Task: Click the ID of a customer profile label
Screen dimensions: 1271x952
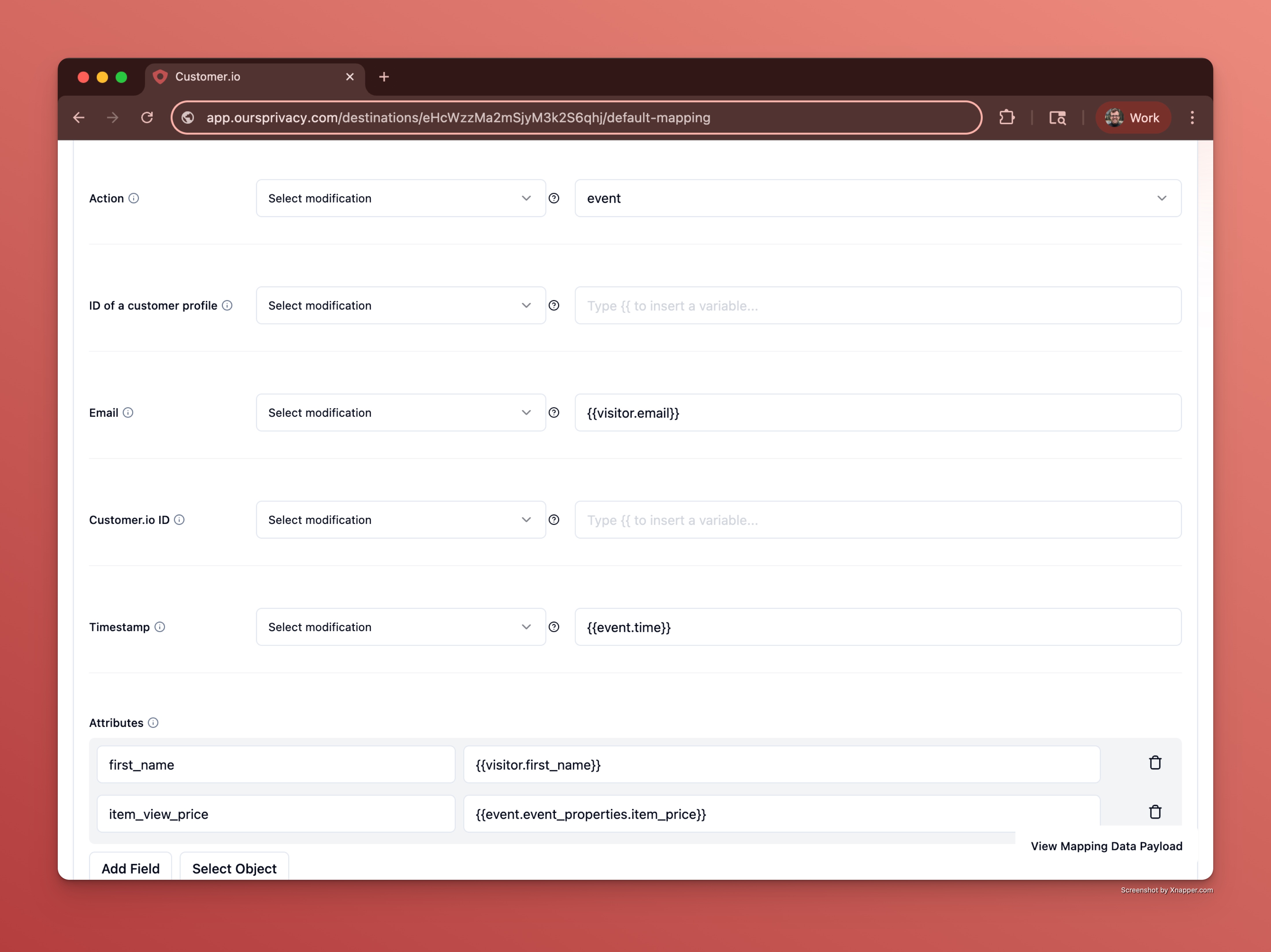Action: pyautogui.click(x=153, y=306)
